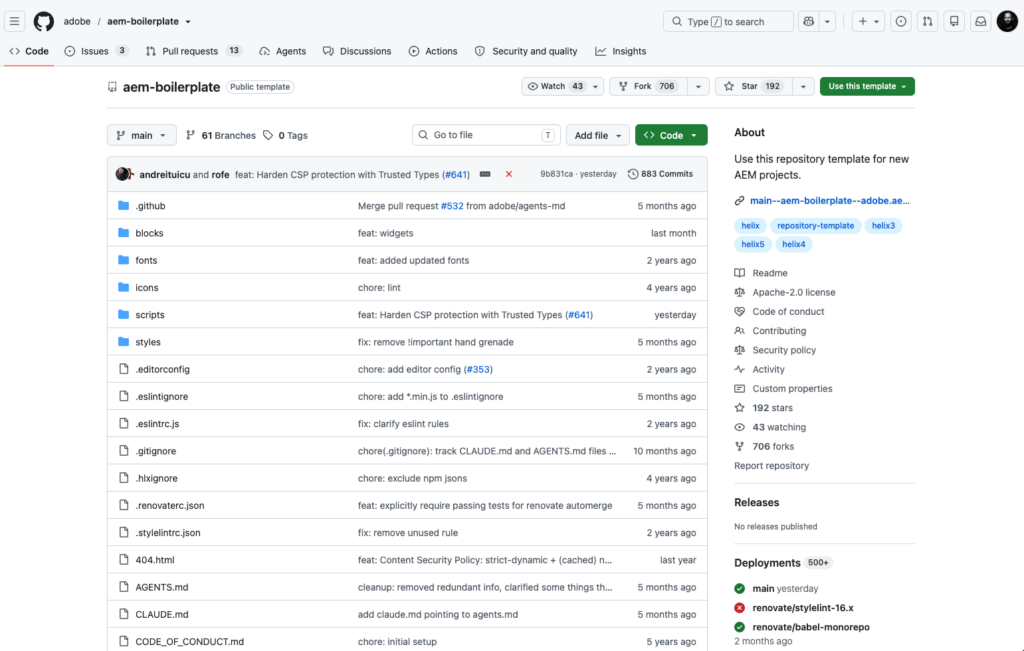1024x651 pixels.
Task: Star the aem-boilerplate repository
Action: (x=754, y=86)
